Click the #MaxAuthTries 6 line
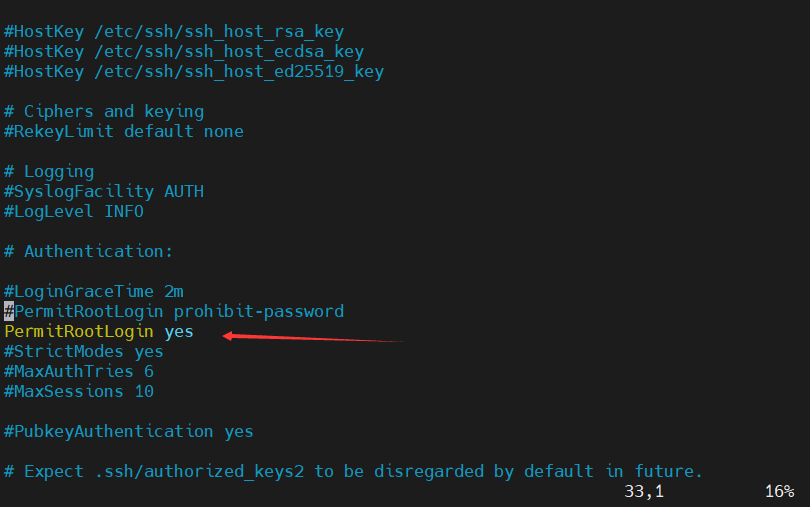The image size is (811, 507). tap(79, 371)
